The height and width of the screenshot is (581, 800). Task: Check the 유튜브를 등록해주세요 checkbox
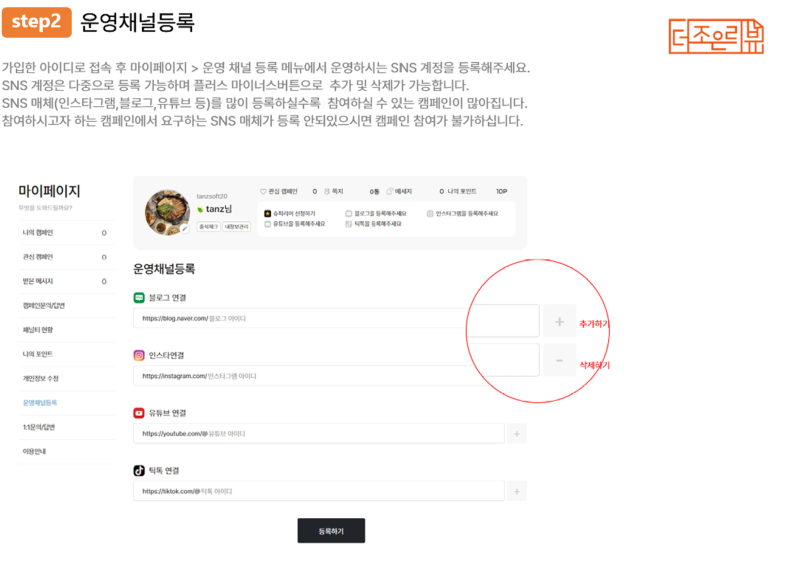coord(268,224)
